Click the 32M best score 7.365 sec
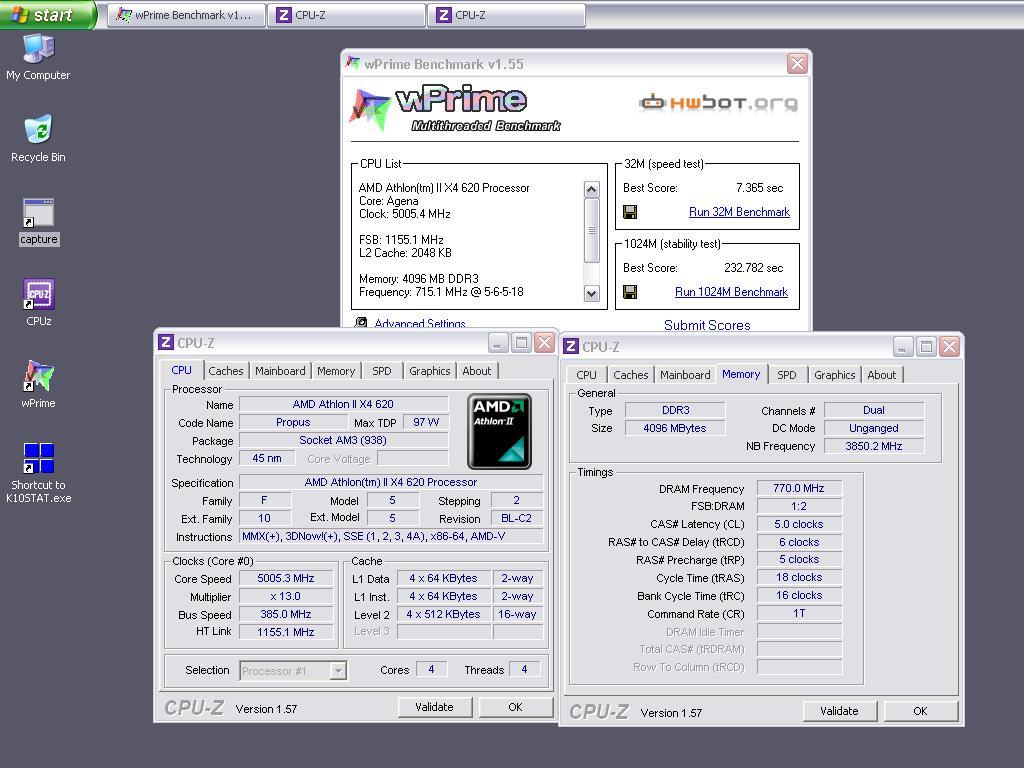This screenshot has width=1024, height=768. [760, 188]
